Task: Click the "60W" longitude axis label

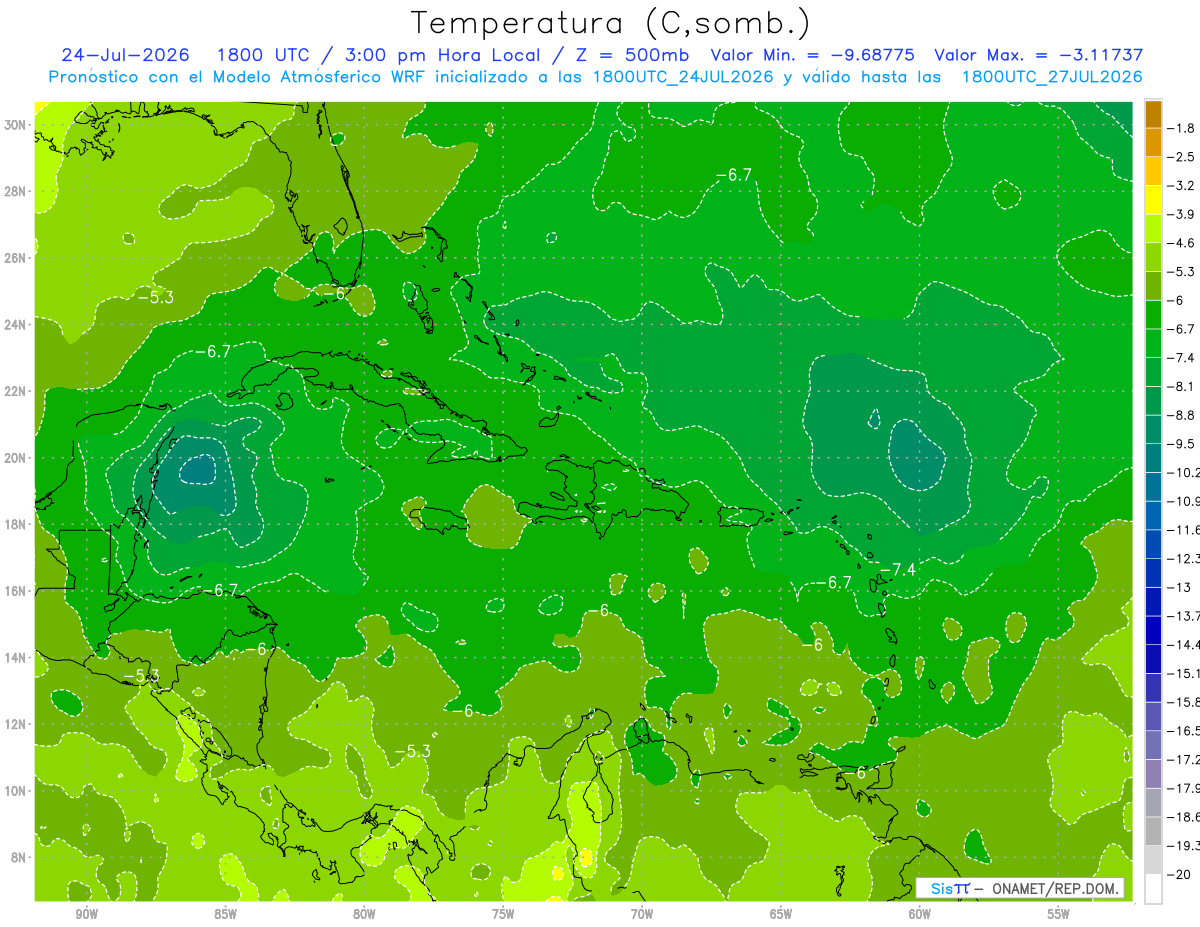Action: pyautogui.click(x=920, y=914)
